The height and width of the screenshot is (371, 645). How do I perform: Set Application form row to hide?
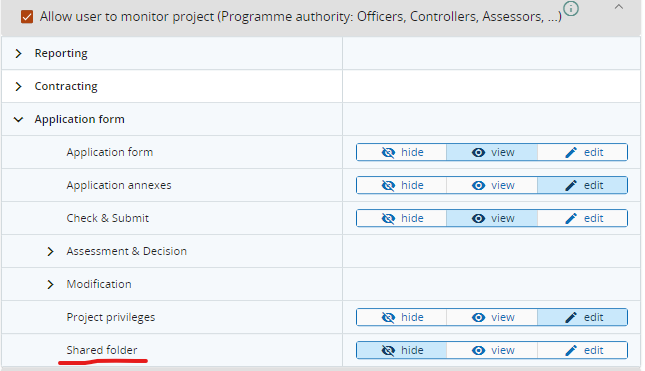[x=401, y=152]
